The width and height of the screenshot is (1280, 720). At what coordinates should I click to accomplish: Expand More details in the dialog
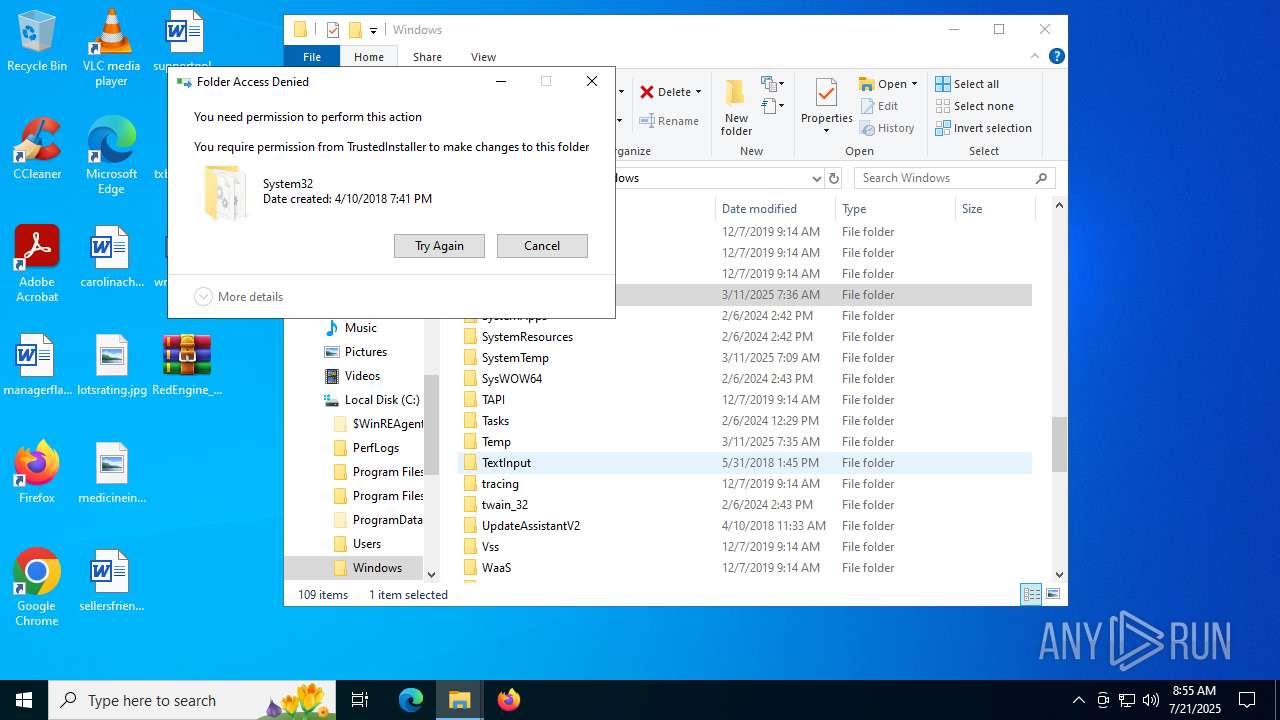coord(239,297)
